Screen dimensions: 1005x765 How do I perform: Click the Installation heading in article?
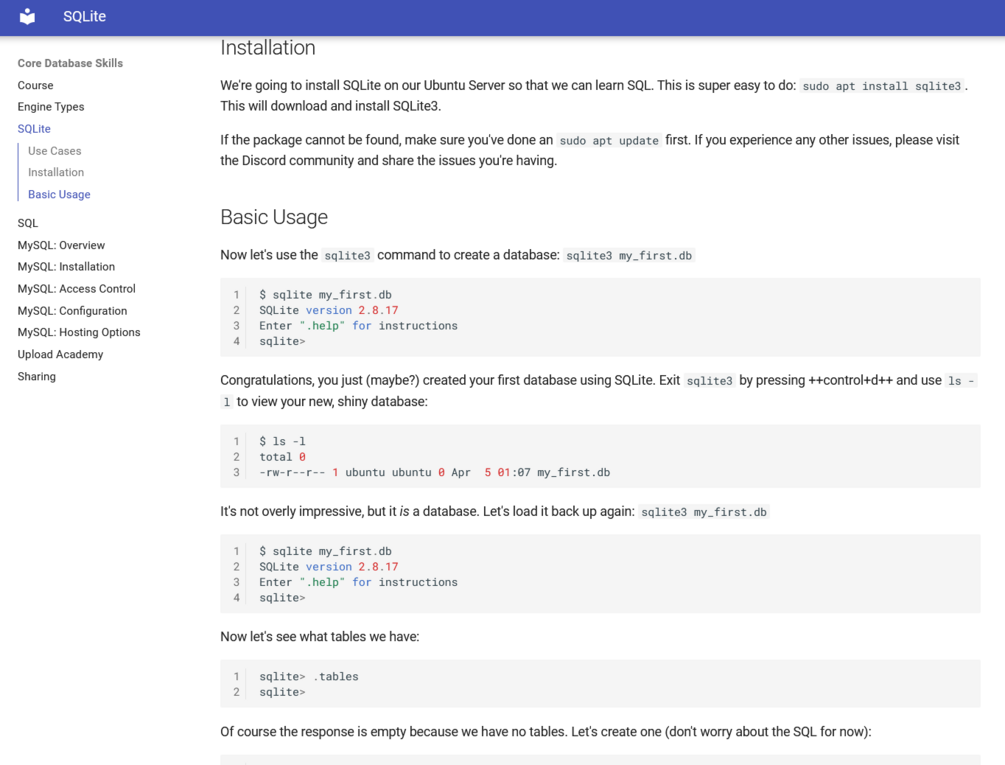tap(268, 48)
